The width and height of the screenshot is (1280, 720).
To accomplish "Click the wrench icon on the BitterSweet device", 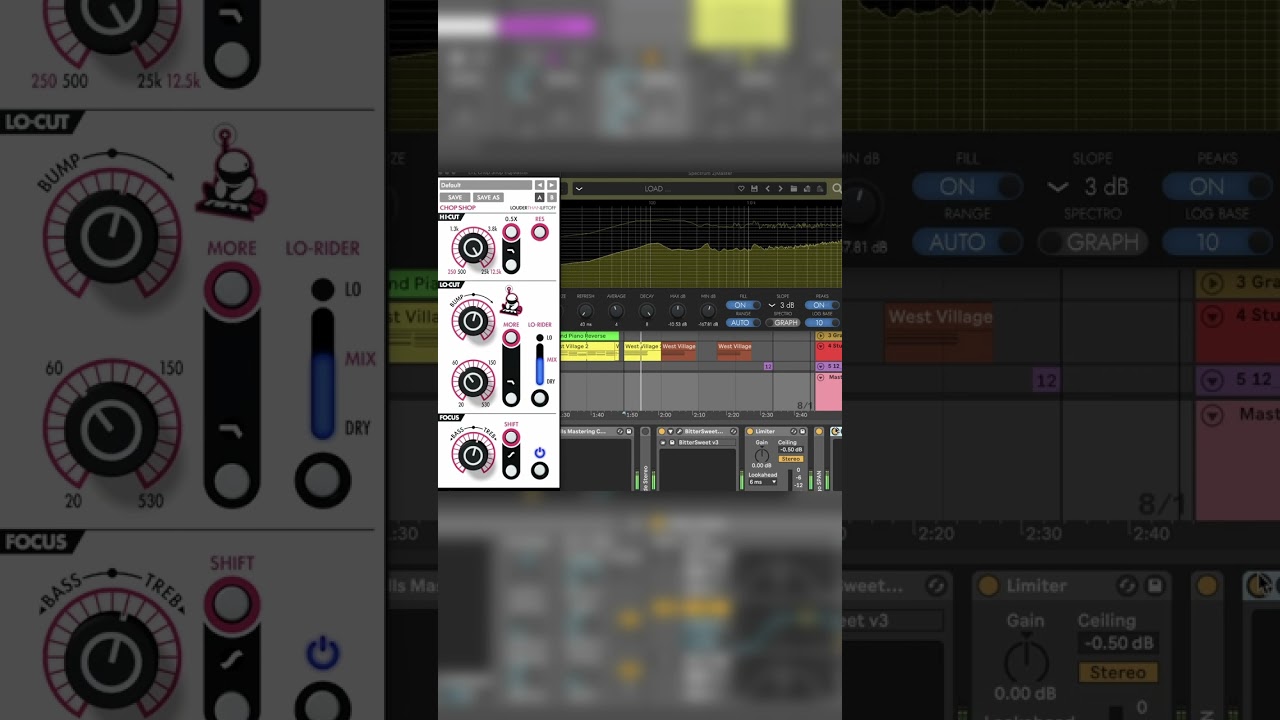I will click(x=679, y=431).
